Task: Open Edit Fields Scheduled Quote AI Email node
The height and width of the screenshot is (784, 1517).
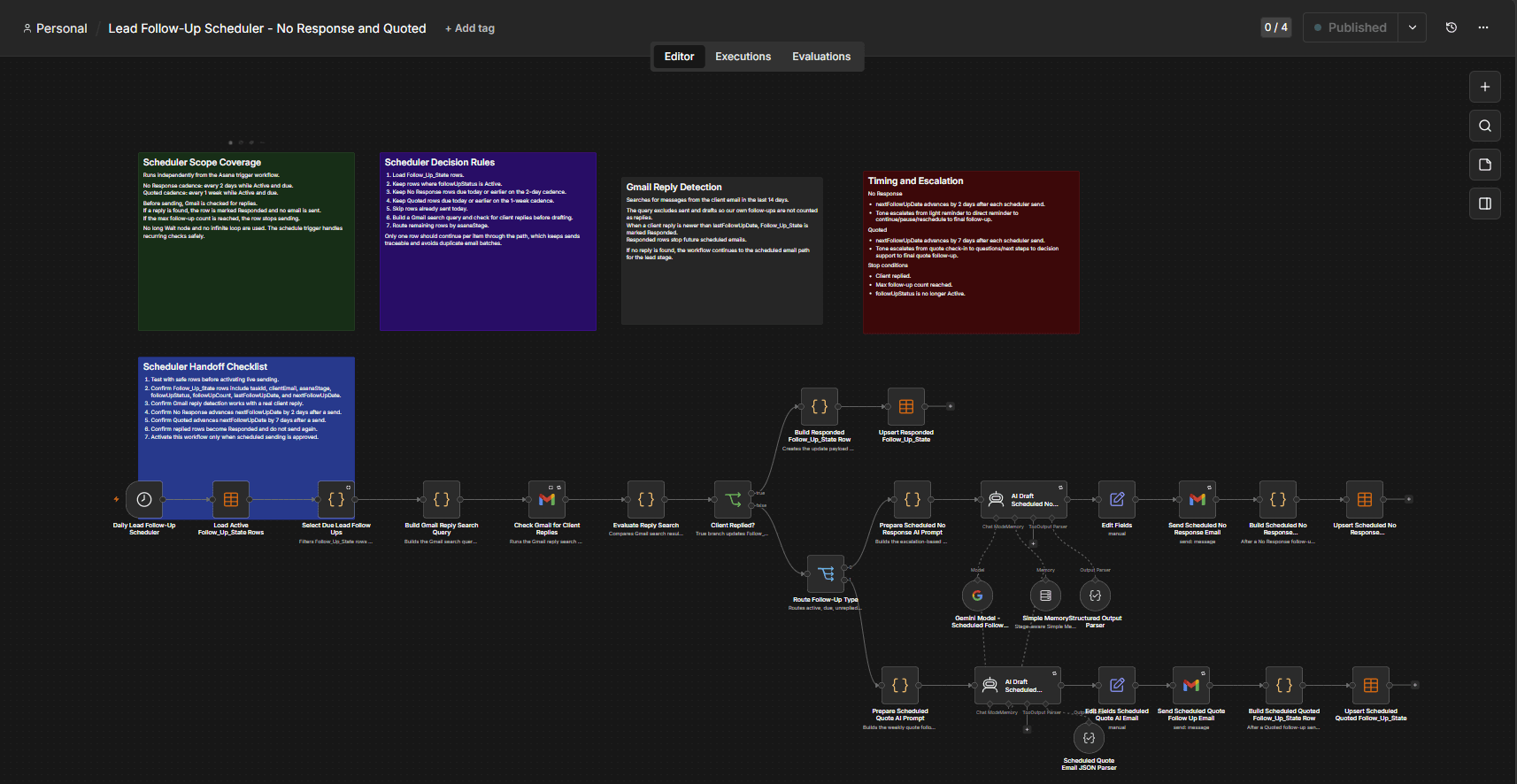Action: [1117, 686]
